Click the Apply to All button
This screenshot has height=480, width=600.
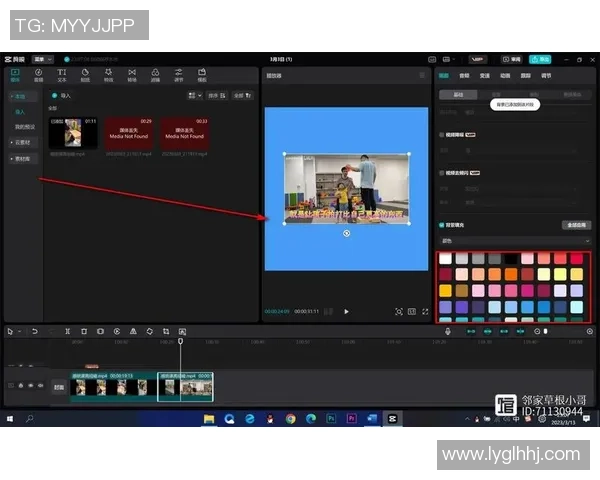pyautogui.click(x=576, y=225)
